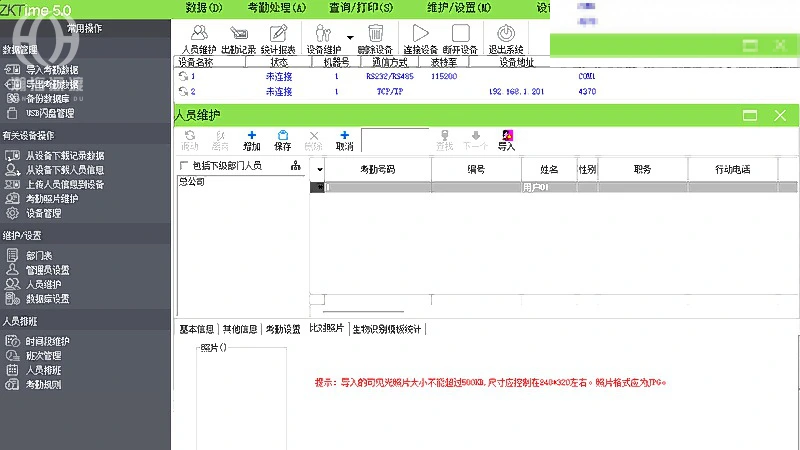800x450 pixels.
Task: Click the grid's horizontal scrollbar
Action: click(363, 311)
